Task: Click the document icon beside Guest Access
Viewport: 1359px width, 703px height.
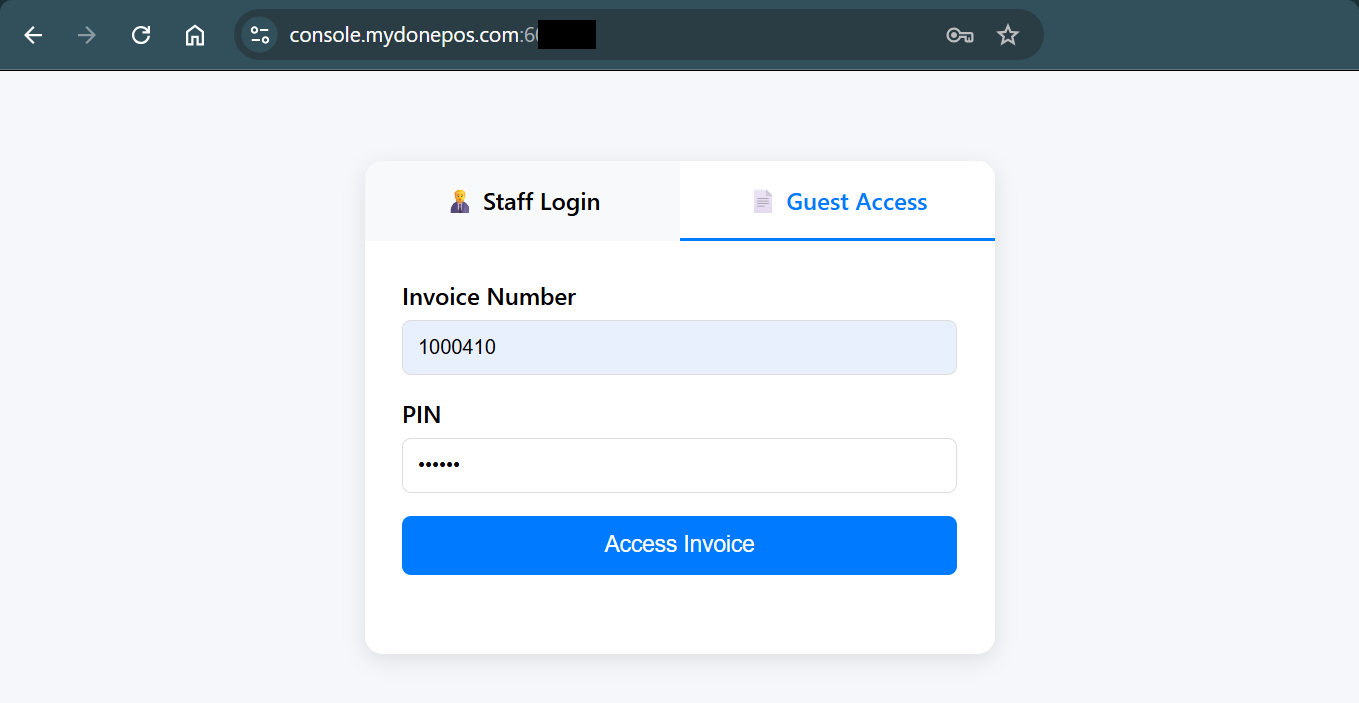Action: (x=763, y=202)
